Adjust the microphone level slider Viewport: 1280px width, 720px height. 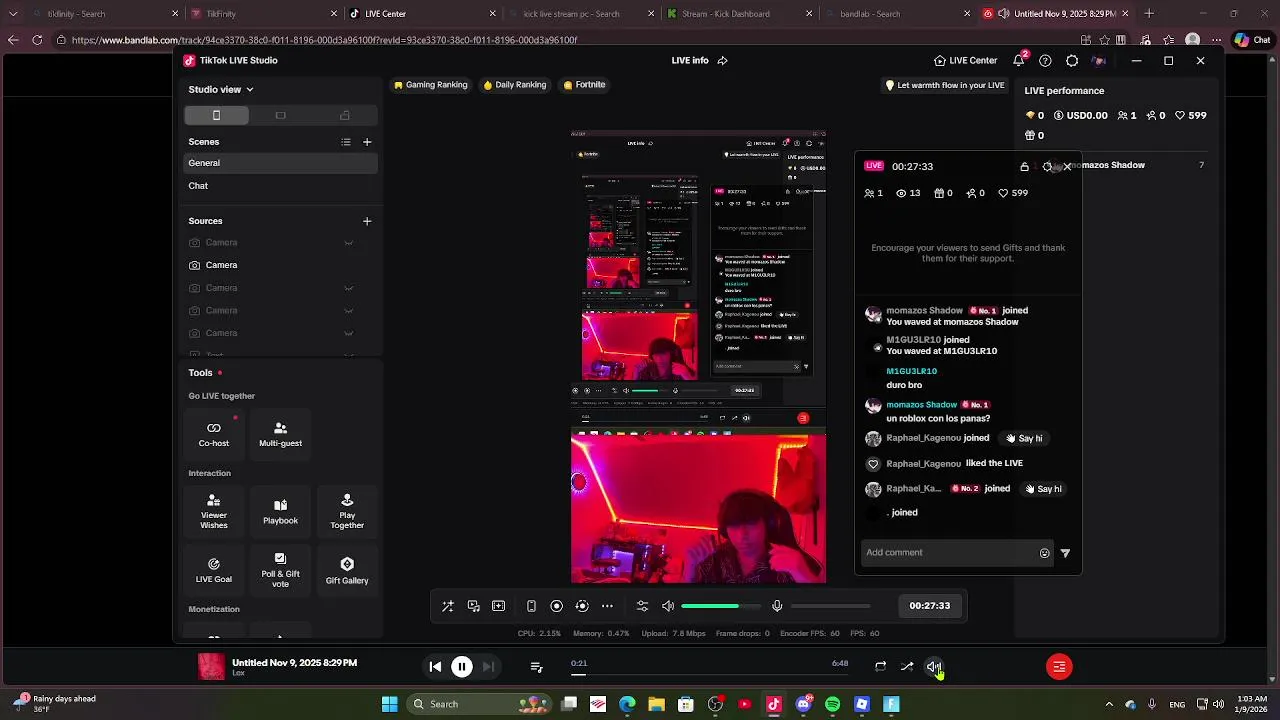tap(831, 606)
